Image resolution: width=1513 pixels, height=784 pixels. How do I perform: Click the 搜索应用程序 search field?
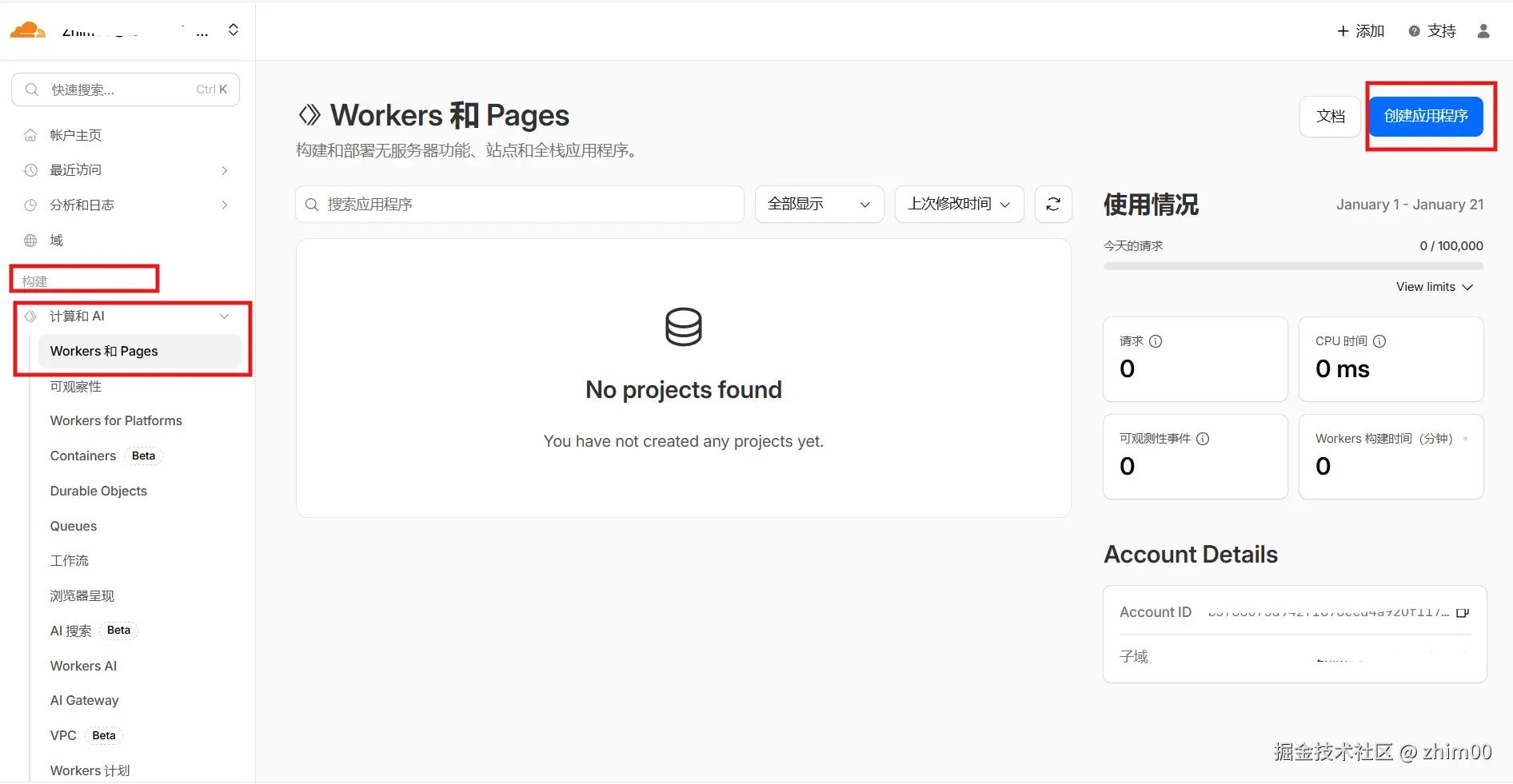[520, 205]
